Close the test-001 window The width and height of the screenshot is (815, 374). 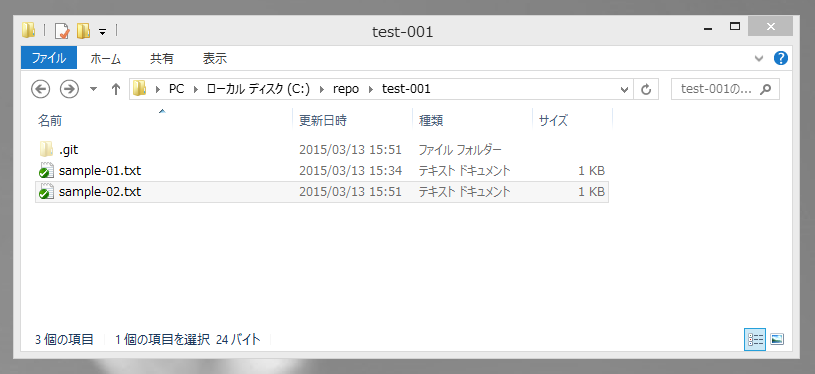coord(770,26)
